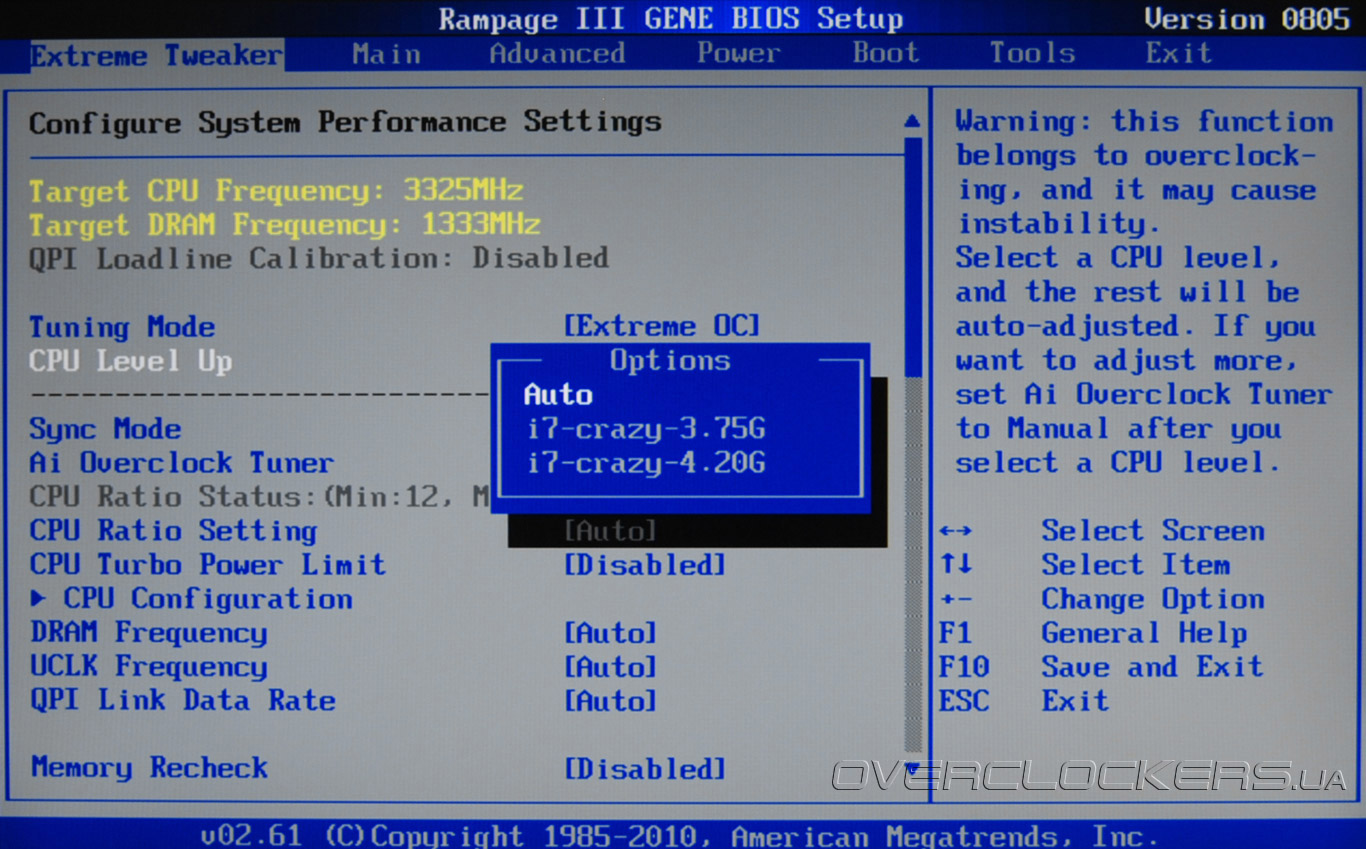Click the CPU Configuration triangle arrow
Image resolution: width=1366 pixels, height=849 pixels.
coord(38,598)
